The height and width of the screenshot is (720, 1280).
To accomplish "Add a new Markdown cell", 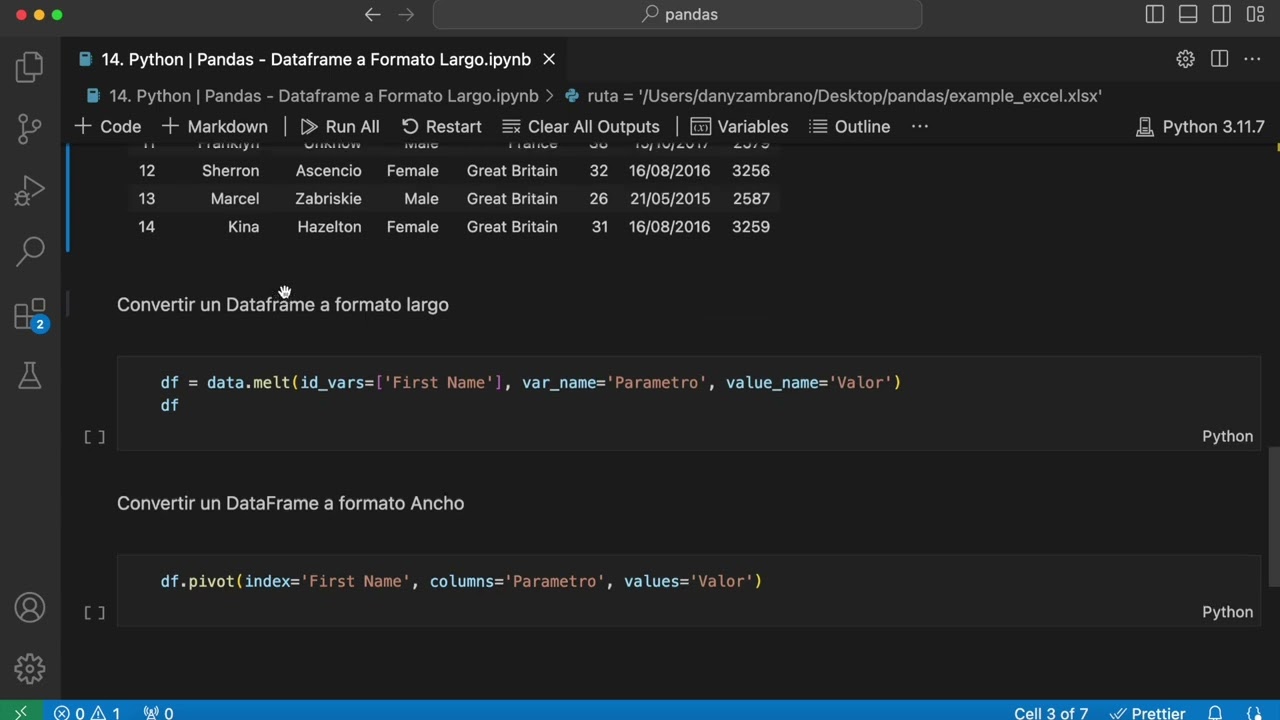I will pos(214,126).
